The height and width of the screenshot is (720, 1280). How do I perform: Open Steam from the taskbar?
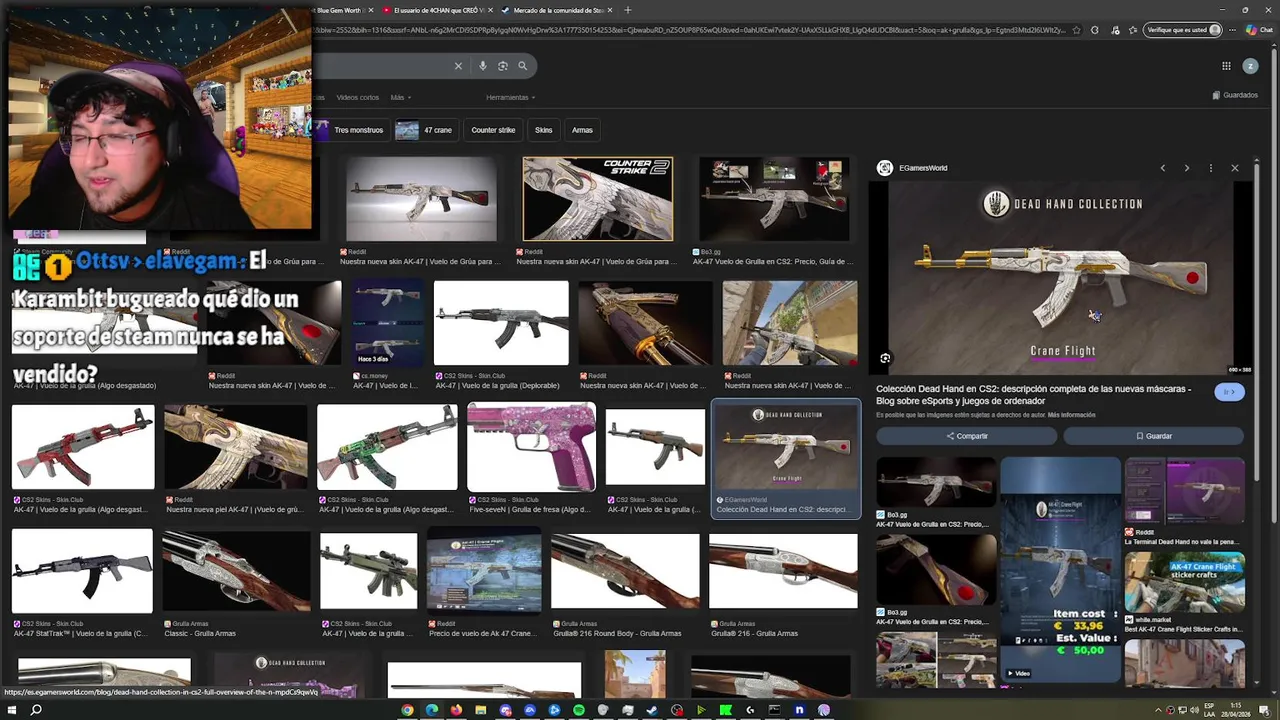pos(652,710)
